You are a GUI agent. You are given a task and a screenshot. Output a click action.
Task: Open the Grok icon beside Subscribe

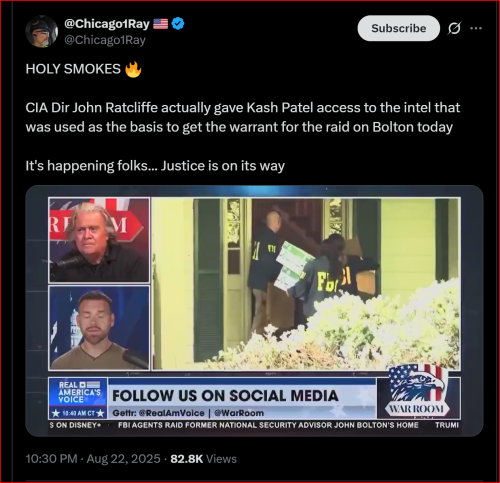[454, 28]
